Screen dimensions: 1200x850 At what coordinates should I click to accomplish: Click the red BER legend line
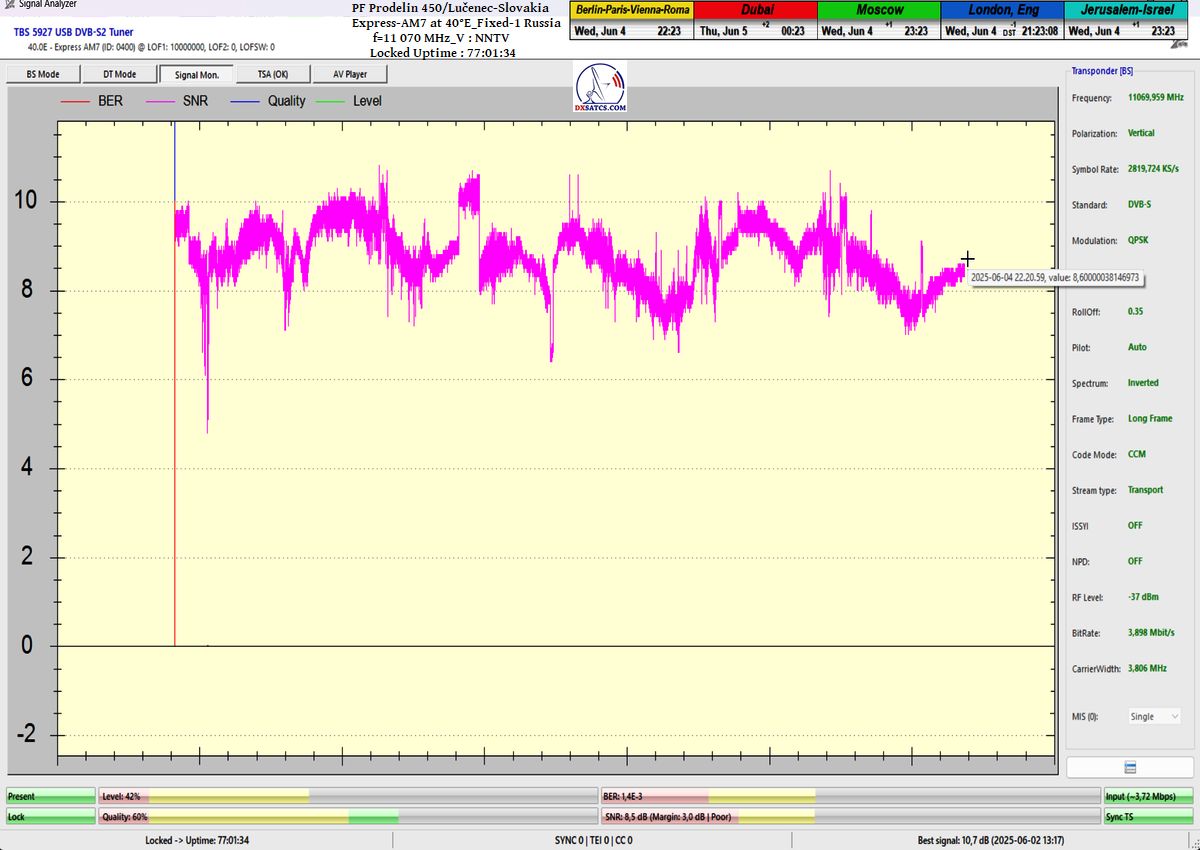pyautogui.click(x=75, y=101)
